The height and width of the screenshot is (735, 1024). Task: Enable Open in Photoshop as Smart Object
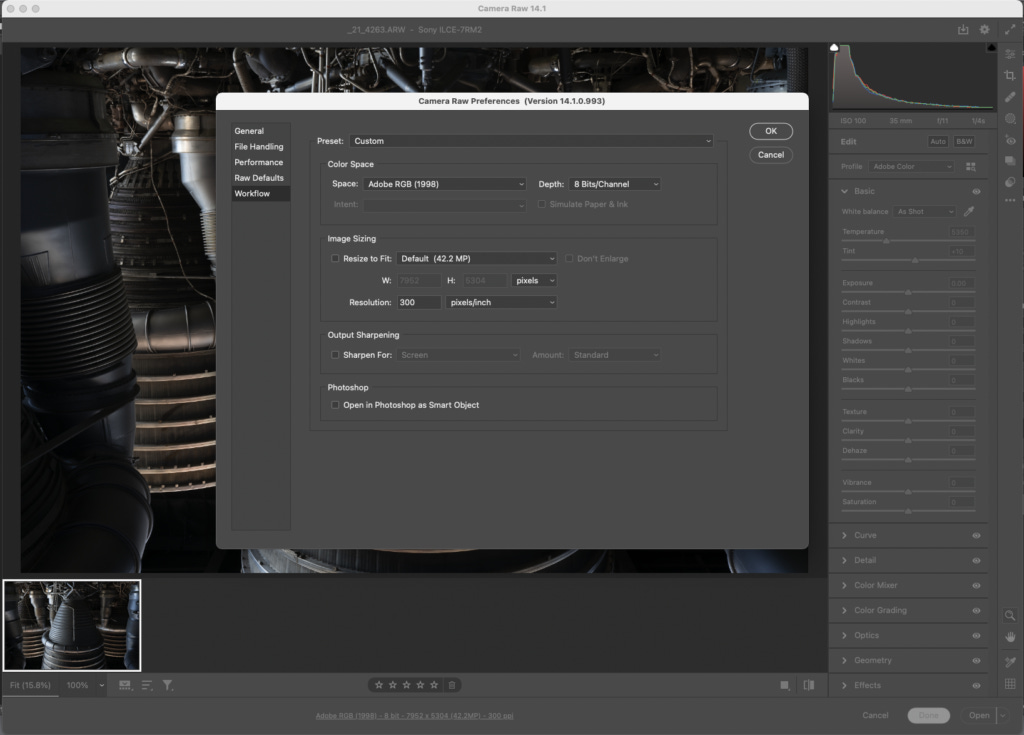[x=335, y=405]
